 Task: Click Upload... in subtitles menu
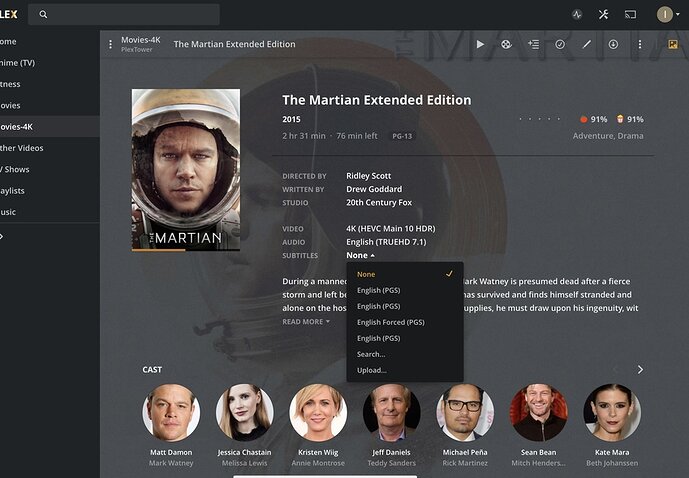(405, 370)
